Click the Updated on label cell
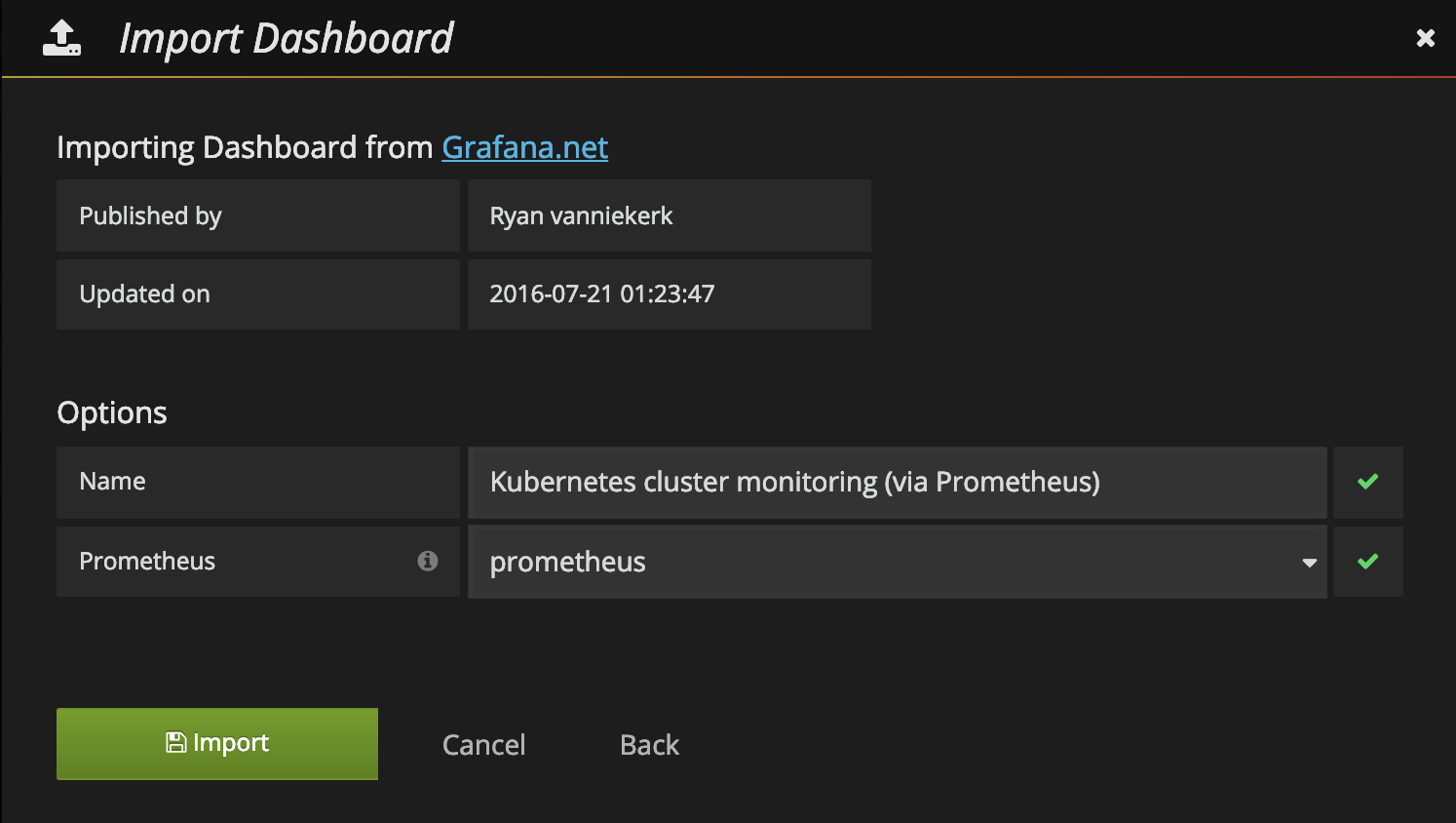 pyautogui.click(x=258, y=294)
